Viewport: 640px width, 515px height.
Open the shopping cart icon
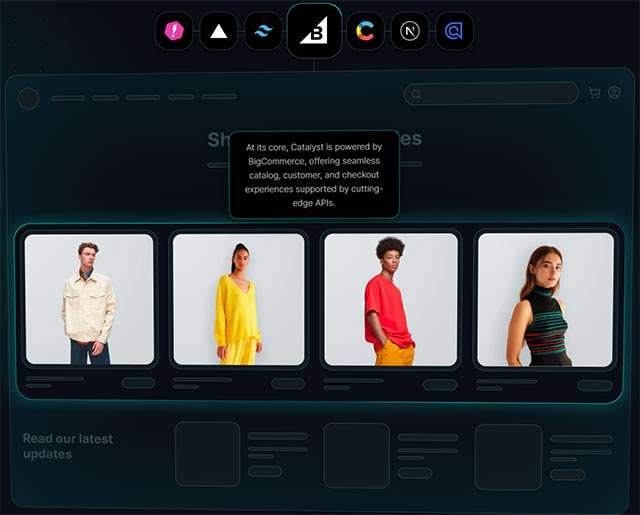click(595, 93)
